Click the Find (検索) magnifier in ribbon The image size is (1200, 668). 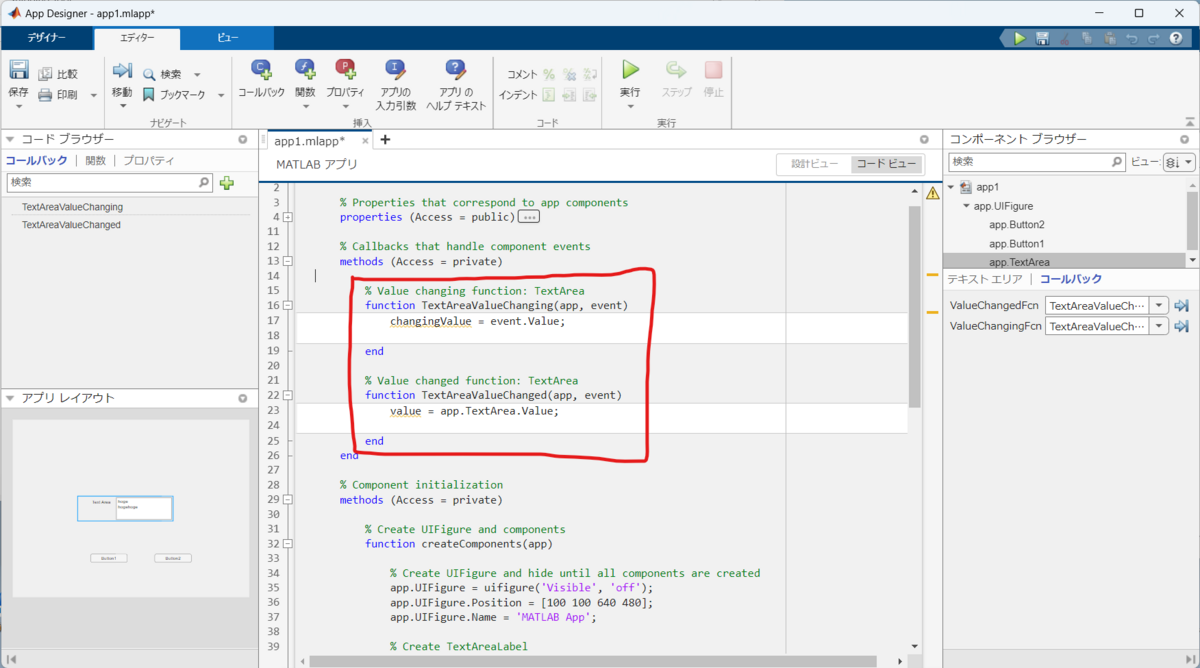(149, 74)
